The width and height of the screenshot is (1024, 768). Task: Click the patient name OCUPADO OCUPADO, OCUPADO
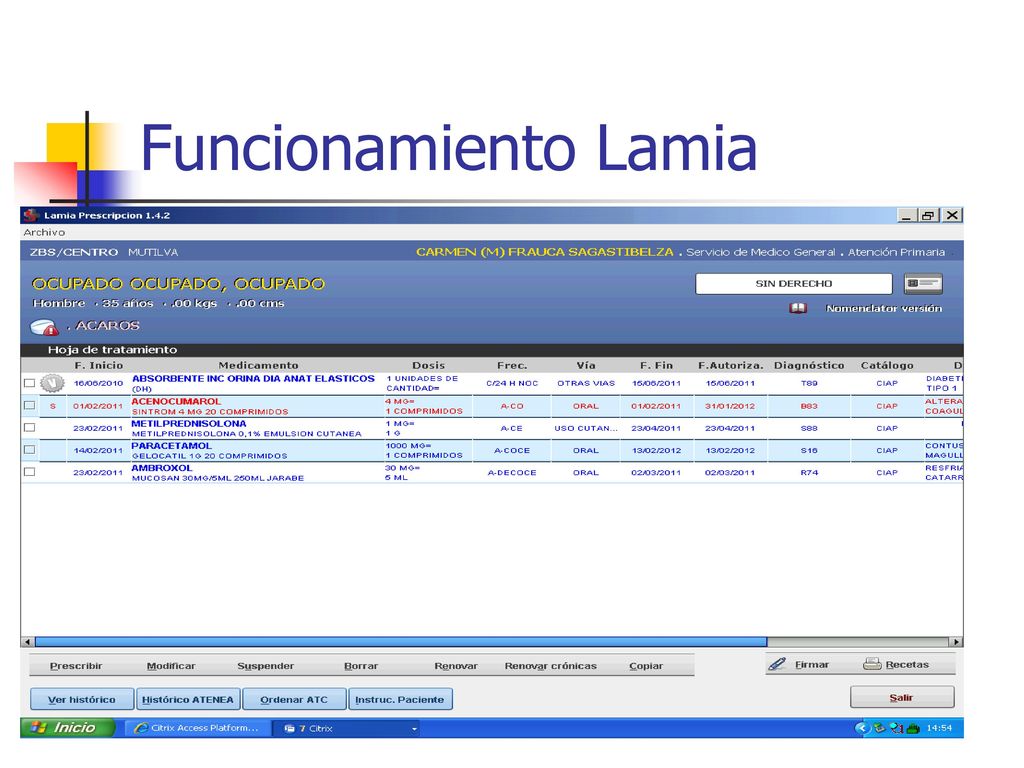[178, 283]
